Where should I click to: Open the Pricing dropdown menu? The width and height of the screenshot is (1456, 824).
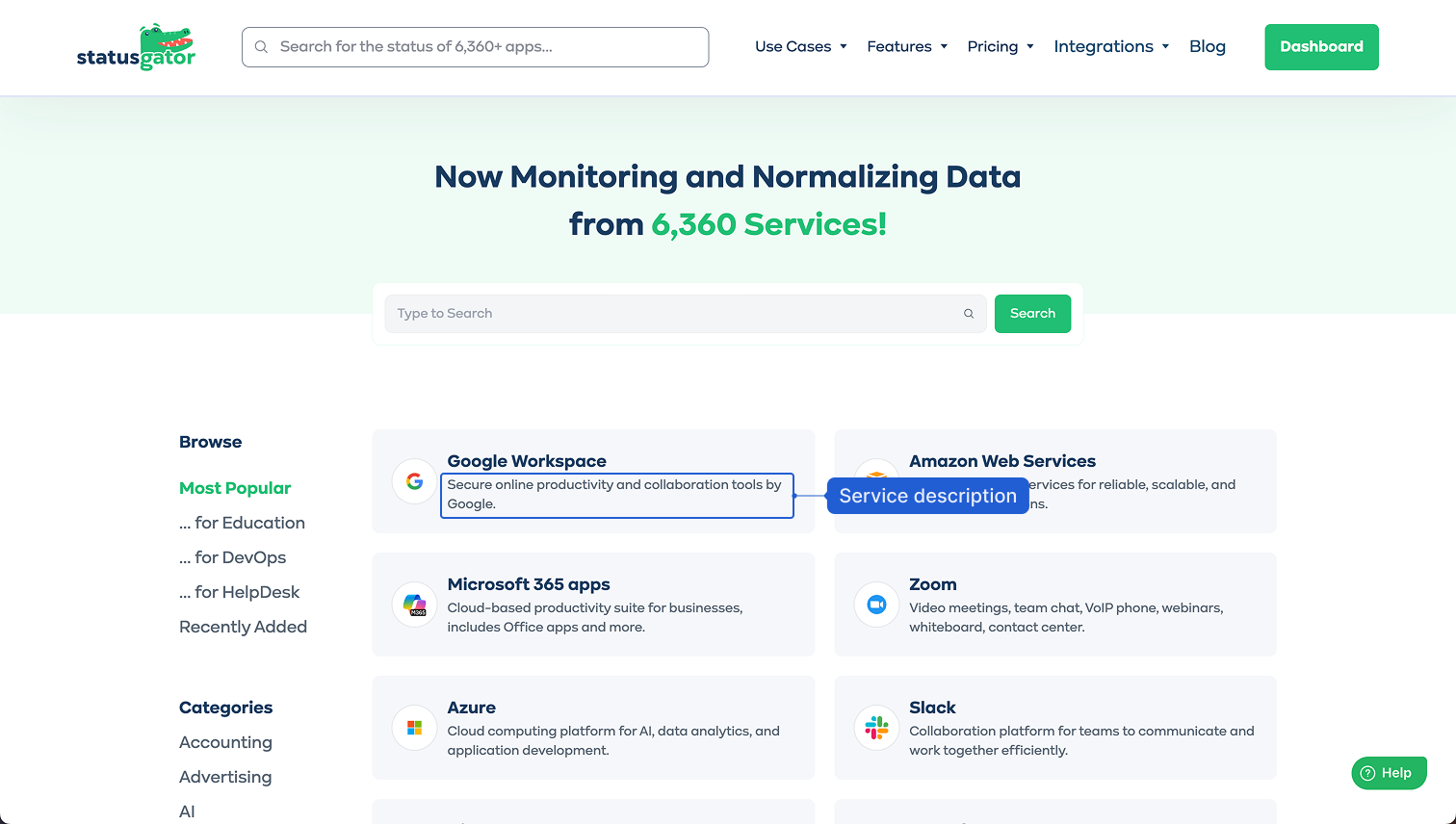(1001, 46)
